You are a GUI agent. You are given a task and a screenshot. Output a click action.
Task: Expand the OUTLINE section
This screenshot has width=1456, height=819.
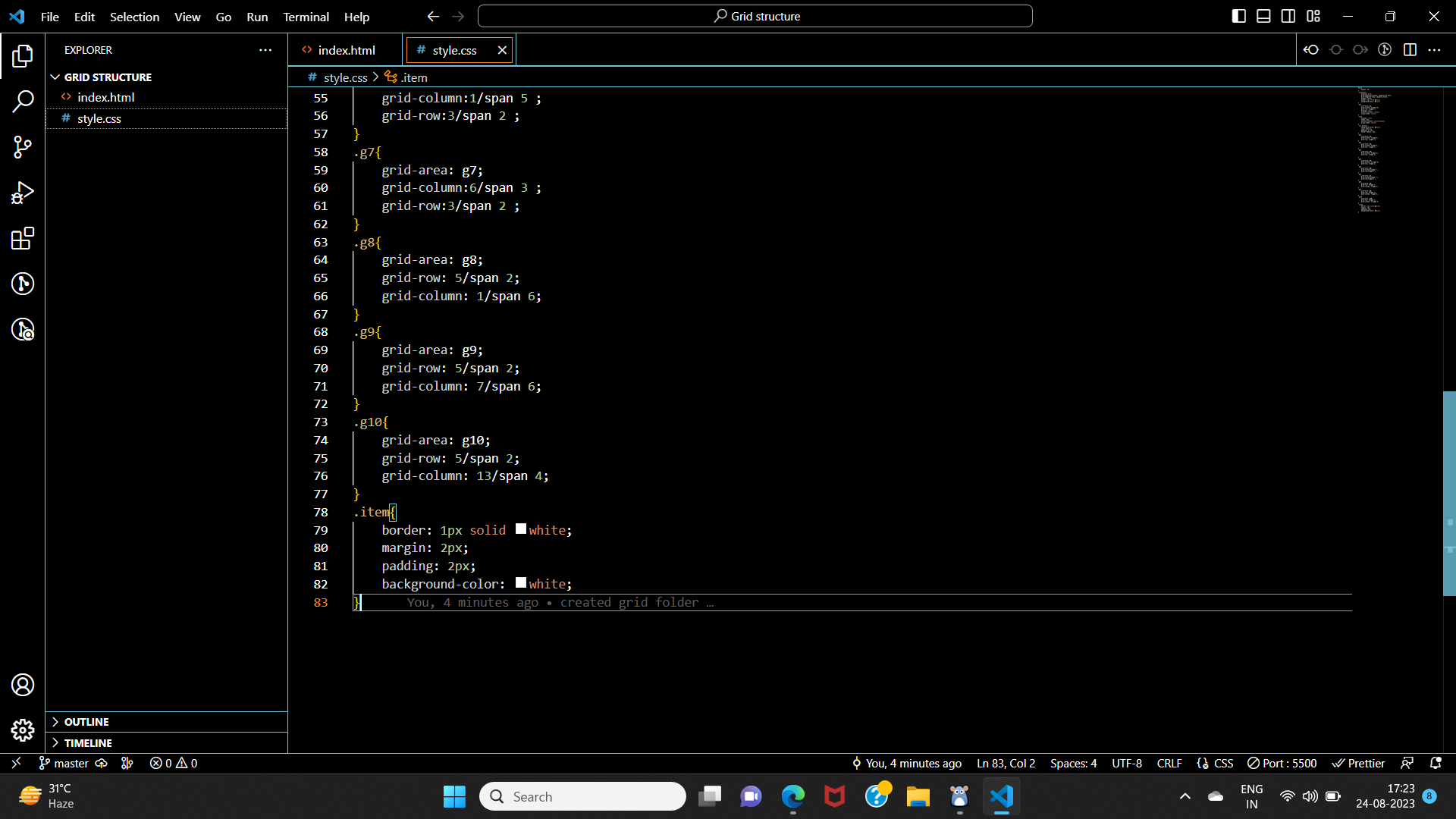(86, 722)
